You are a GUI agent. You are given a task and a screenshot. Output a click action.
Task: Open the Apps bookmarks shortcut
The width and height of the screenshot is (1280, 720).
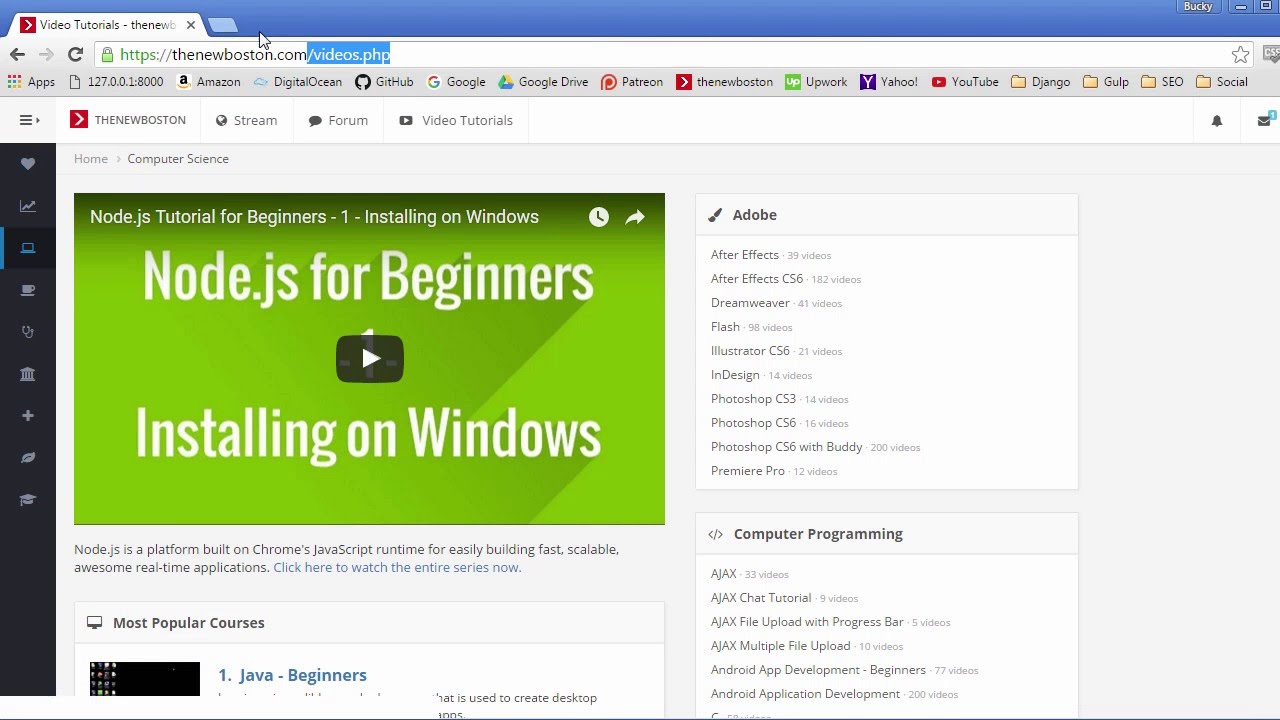tap(31, 82)
